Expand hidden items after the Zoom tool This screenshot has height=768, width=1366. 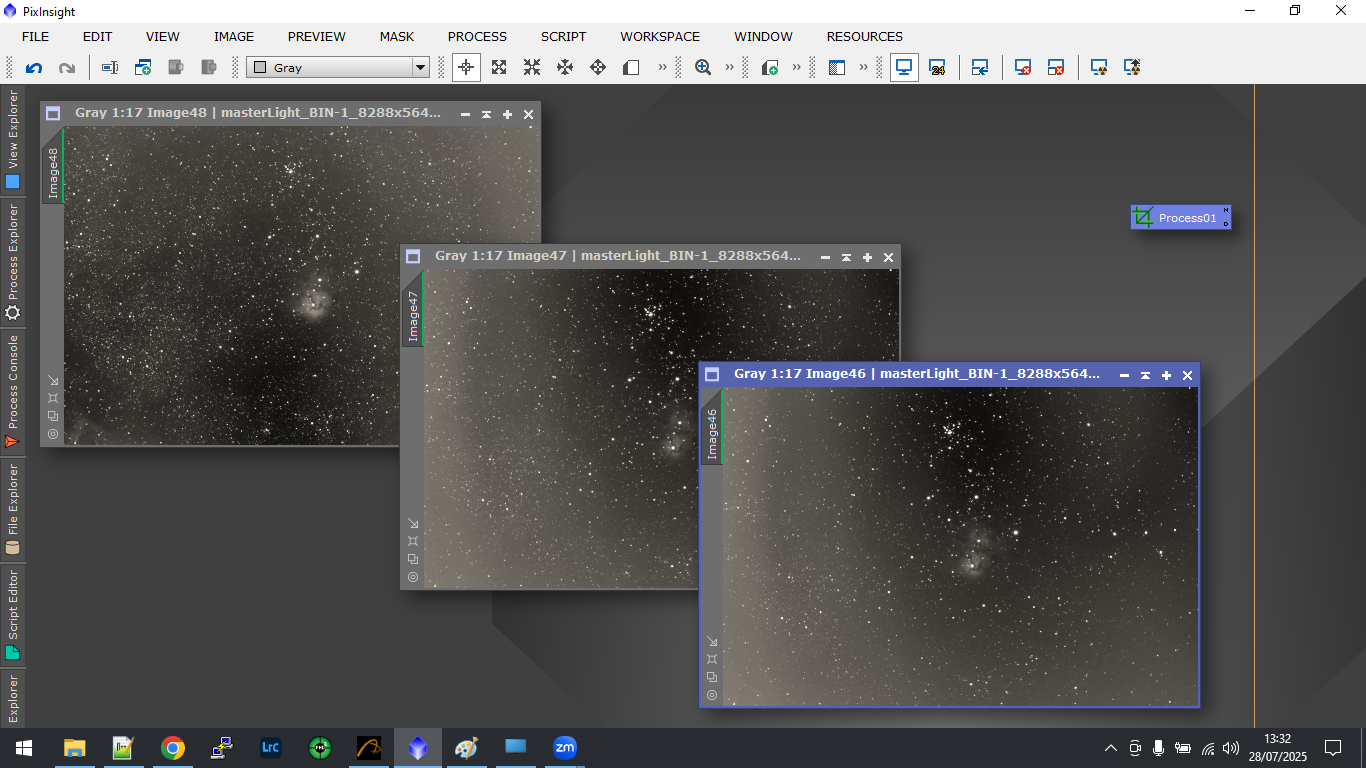(x=729, y=67)
